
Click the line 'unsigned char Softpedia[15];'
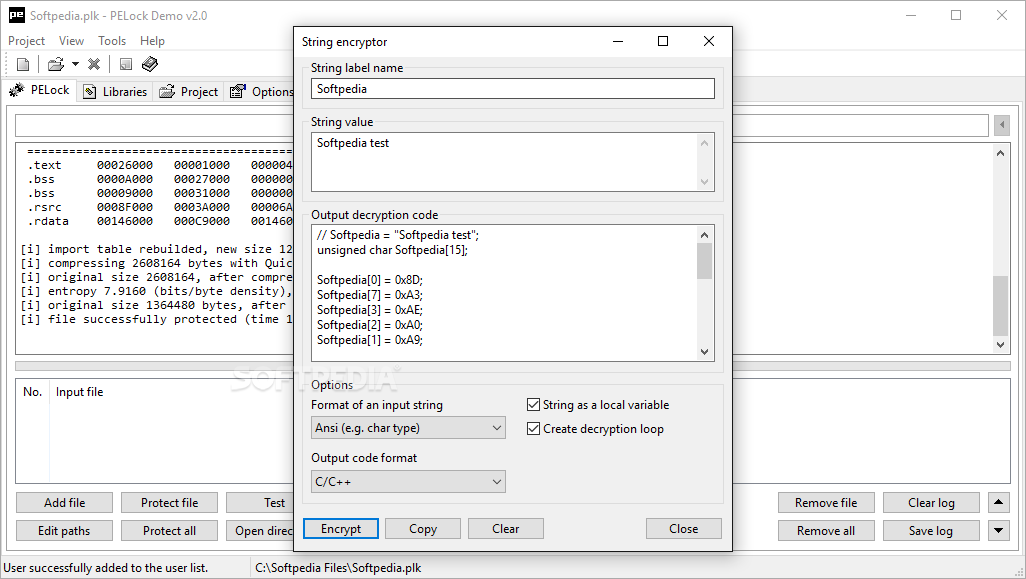coord(393,250)
